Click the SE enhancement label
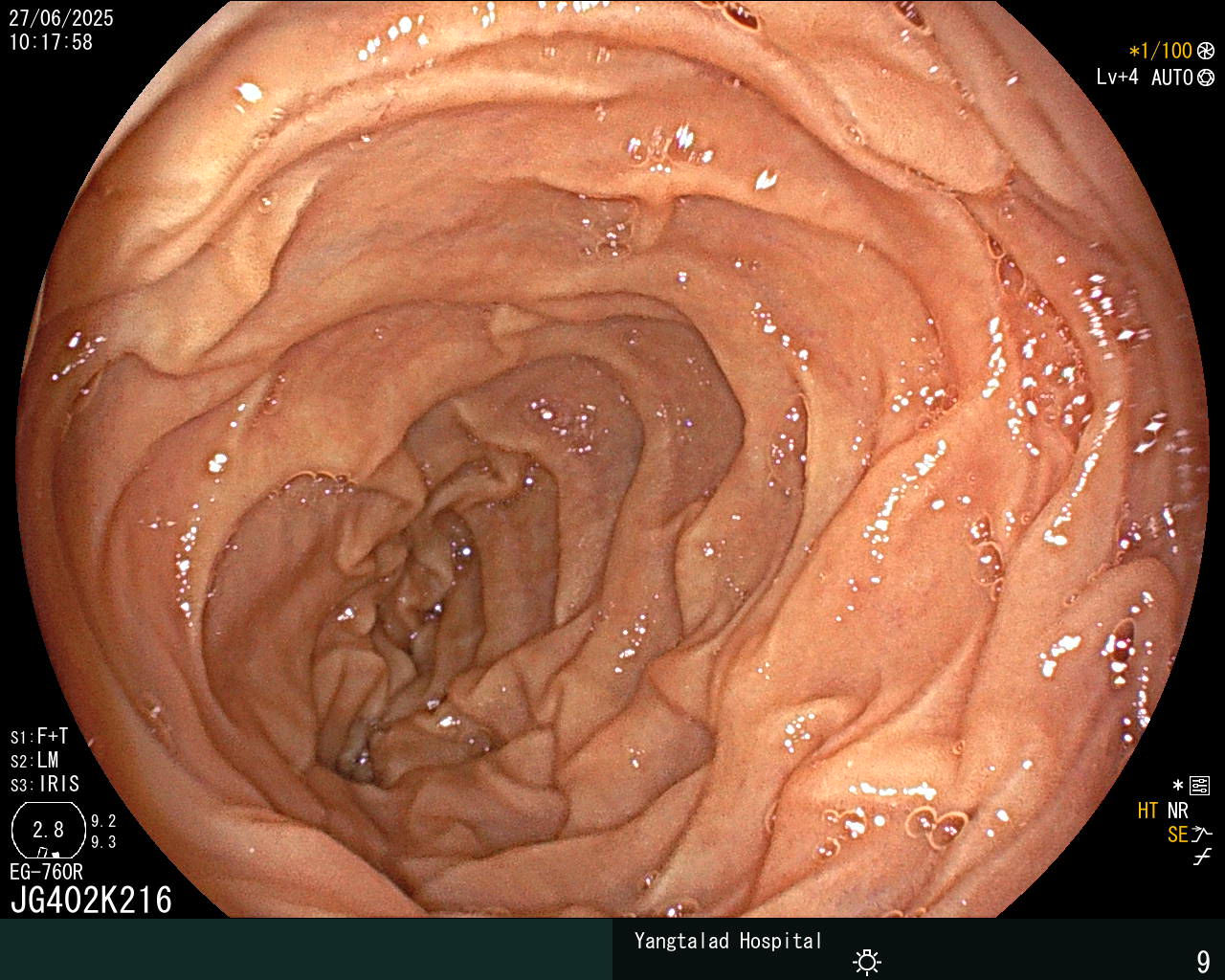The width and height of the screenshot is (1225, 980). (1177, 835)
